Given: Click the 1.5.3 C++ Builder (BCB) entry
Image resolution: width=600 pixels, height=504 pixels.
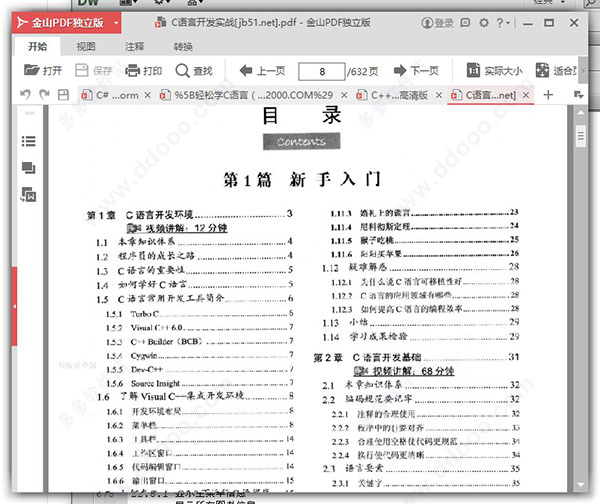Looking at the screenshot, I should point(200,341).
